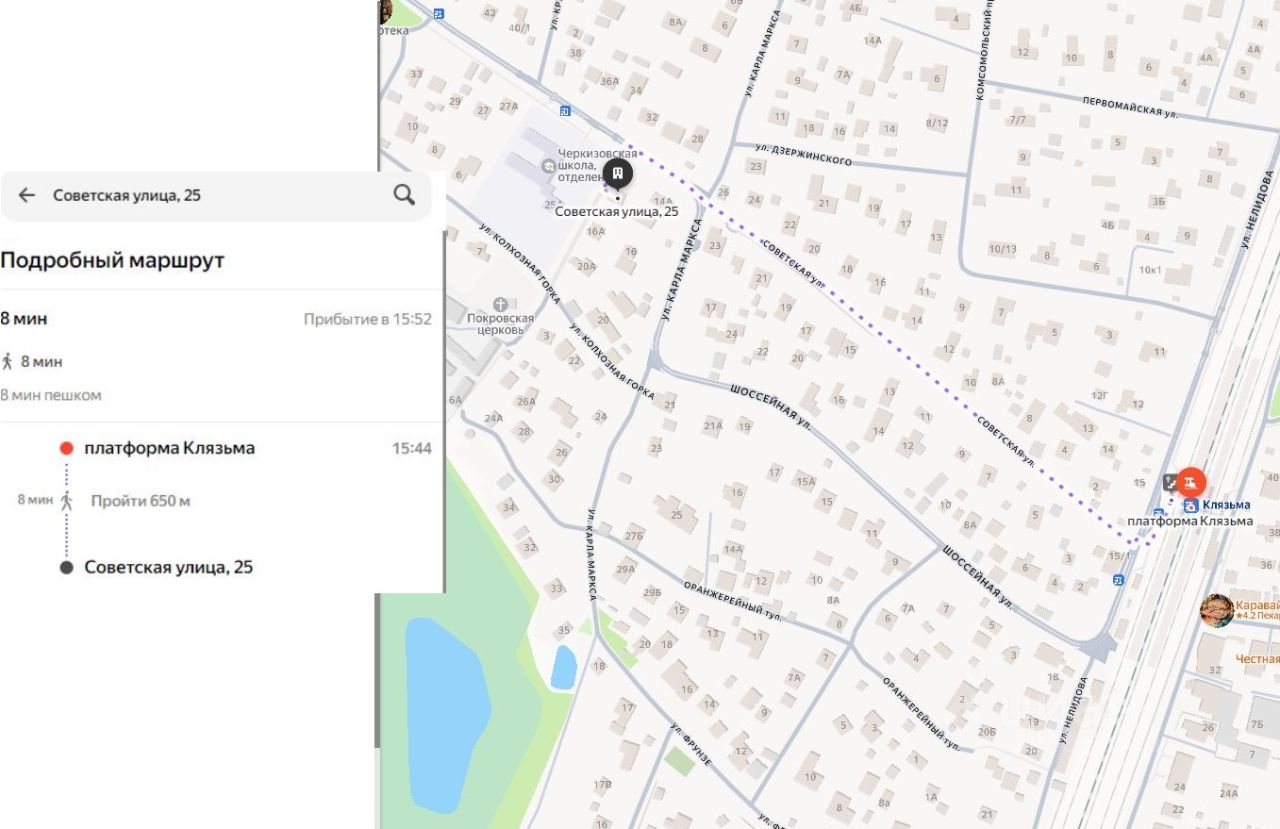The width and height of the screenshot is (1280, 829).
Task: Click the Советская улица, 25 label under the map pin
Action: (617, 211)
